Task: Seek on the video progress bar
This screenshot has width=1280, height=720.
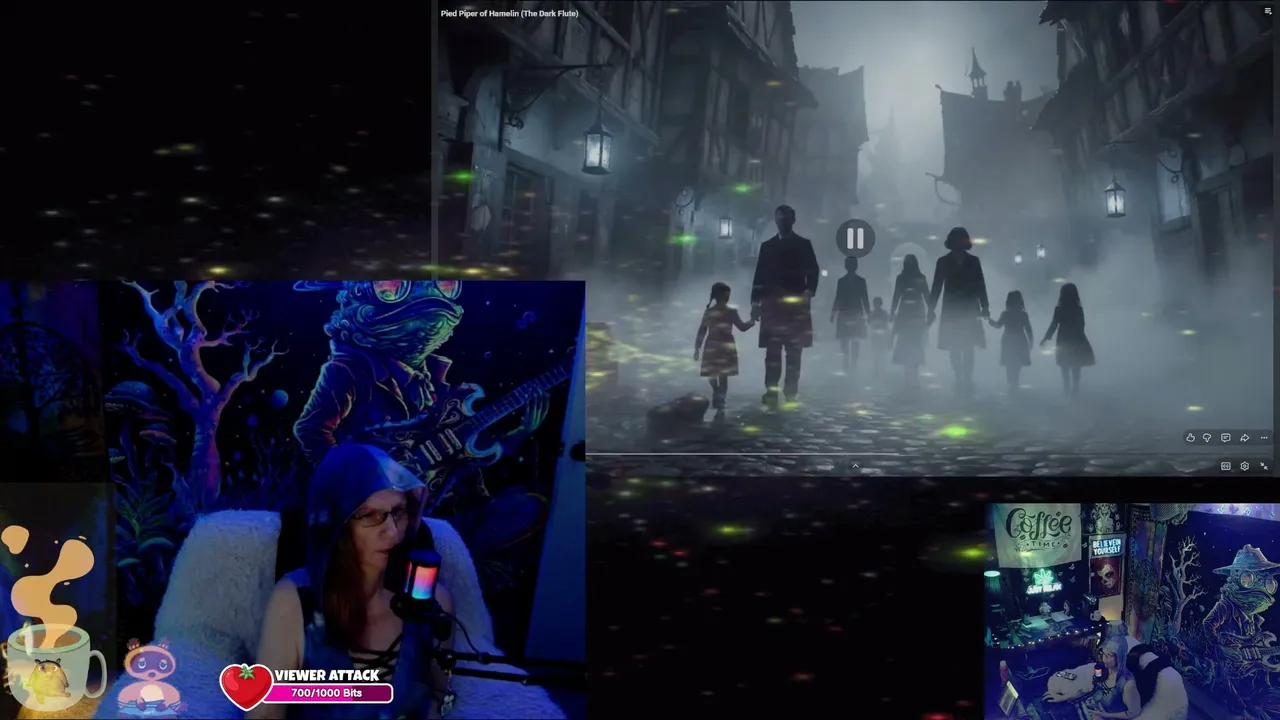Action: (927, 455)
